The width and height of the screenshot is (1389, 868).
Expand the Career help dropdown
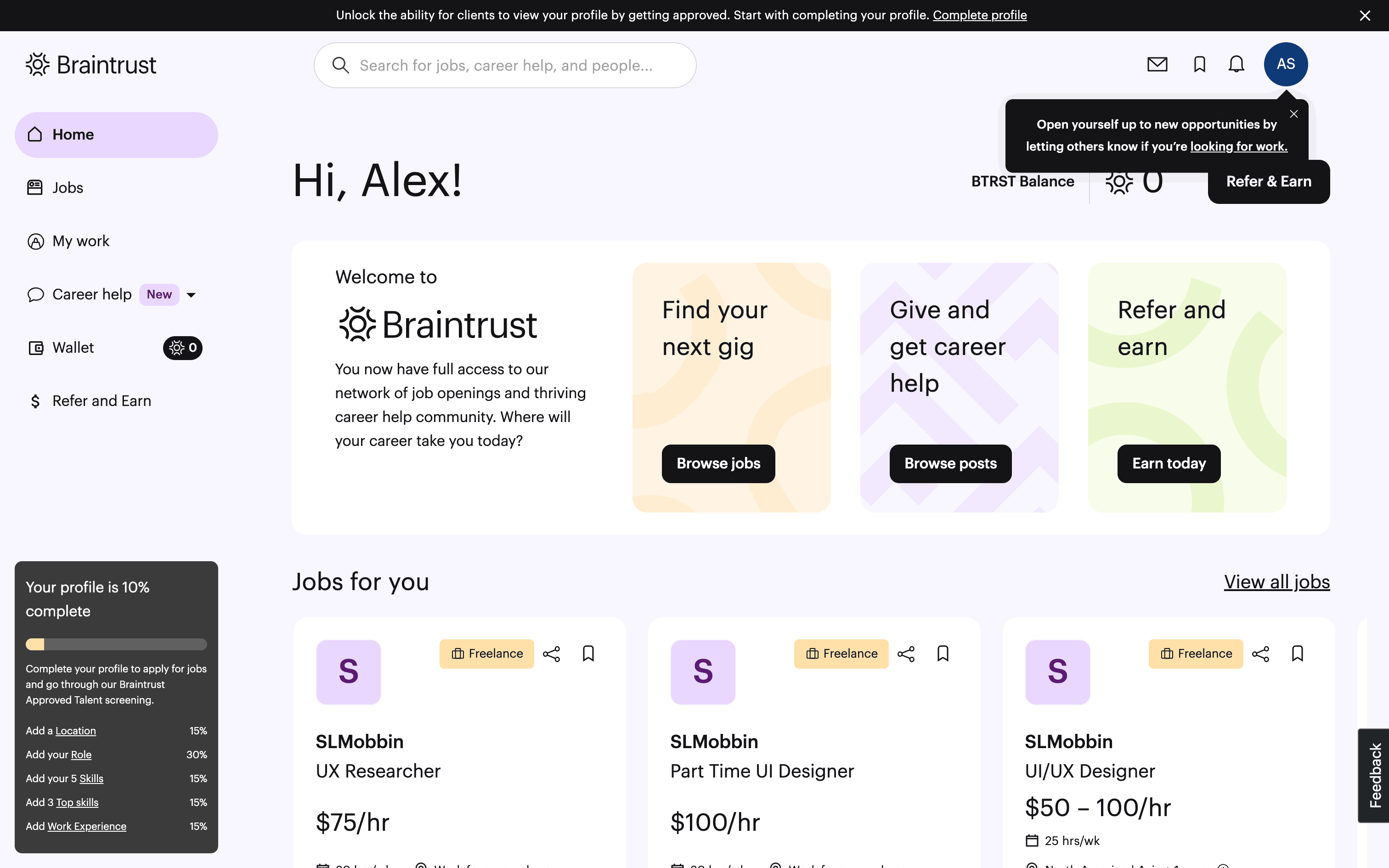point(192,294)
